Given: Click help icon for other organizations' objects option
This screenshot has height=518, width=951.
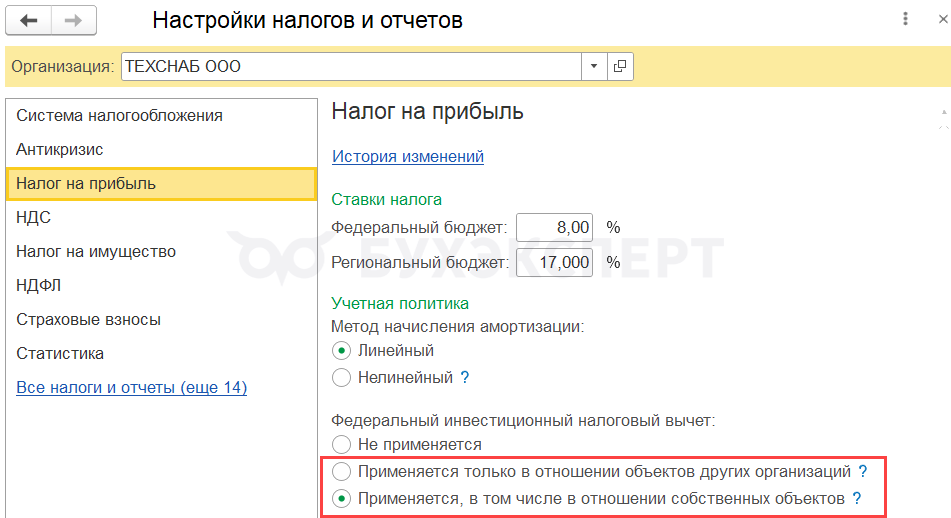Looking at the screenshot, I should 863,471.
